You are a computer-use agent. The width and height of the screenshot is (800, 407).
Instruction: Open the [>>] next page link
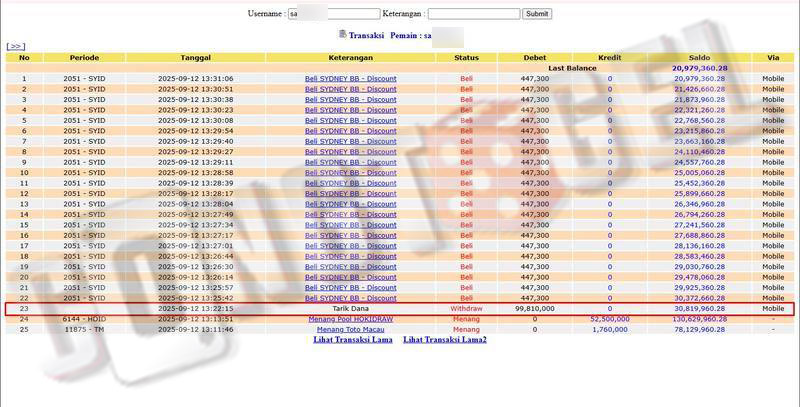click(15, 46)
